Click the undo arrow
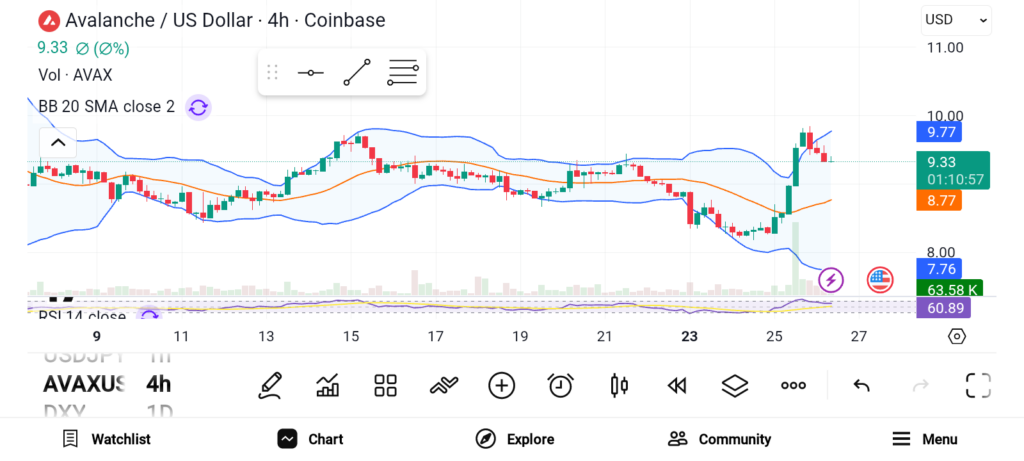 (861, 385)
